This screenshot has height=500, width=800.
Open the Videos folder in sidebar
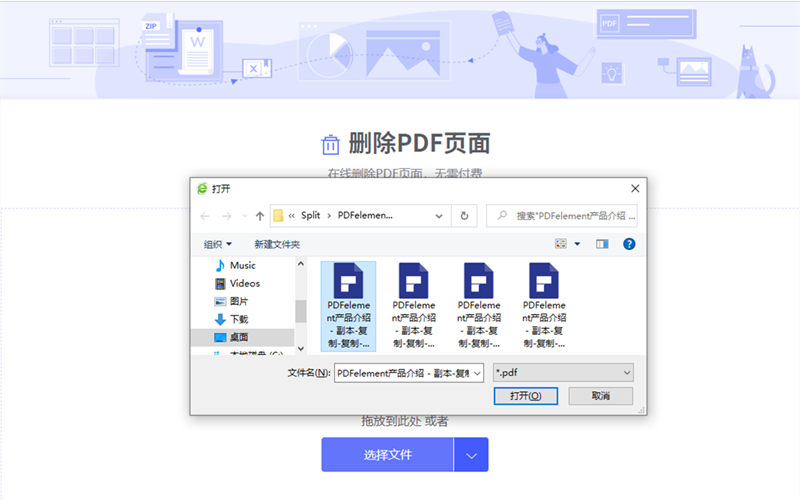coord(244,284)
